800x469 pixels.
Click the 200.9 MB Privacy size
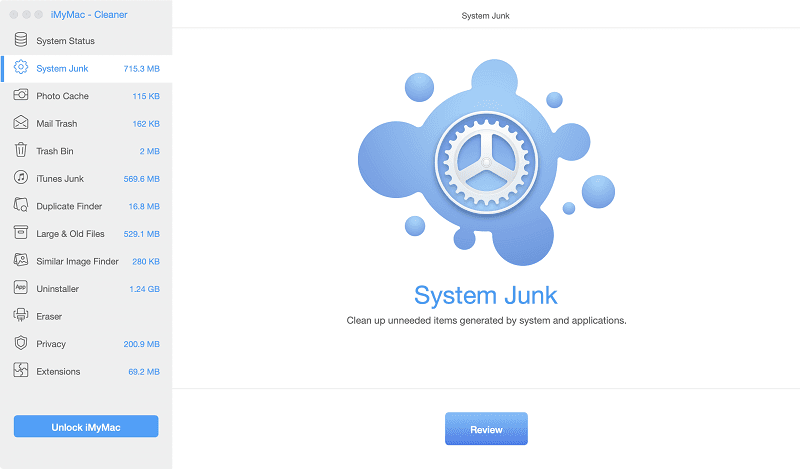141,344
